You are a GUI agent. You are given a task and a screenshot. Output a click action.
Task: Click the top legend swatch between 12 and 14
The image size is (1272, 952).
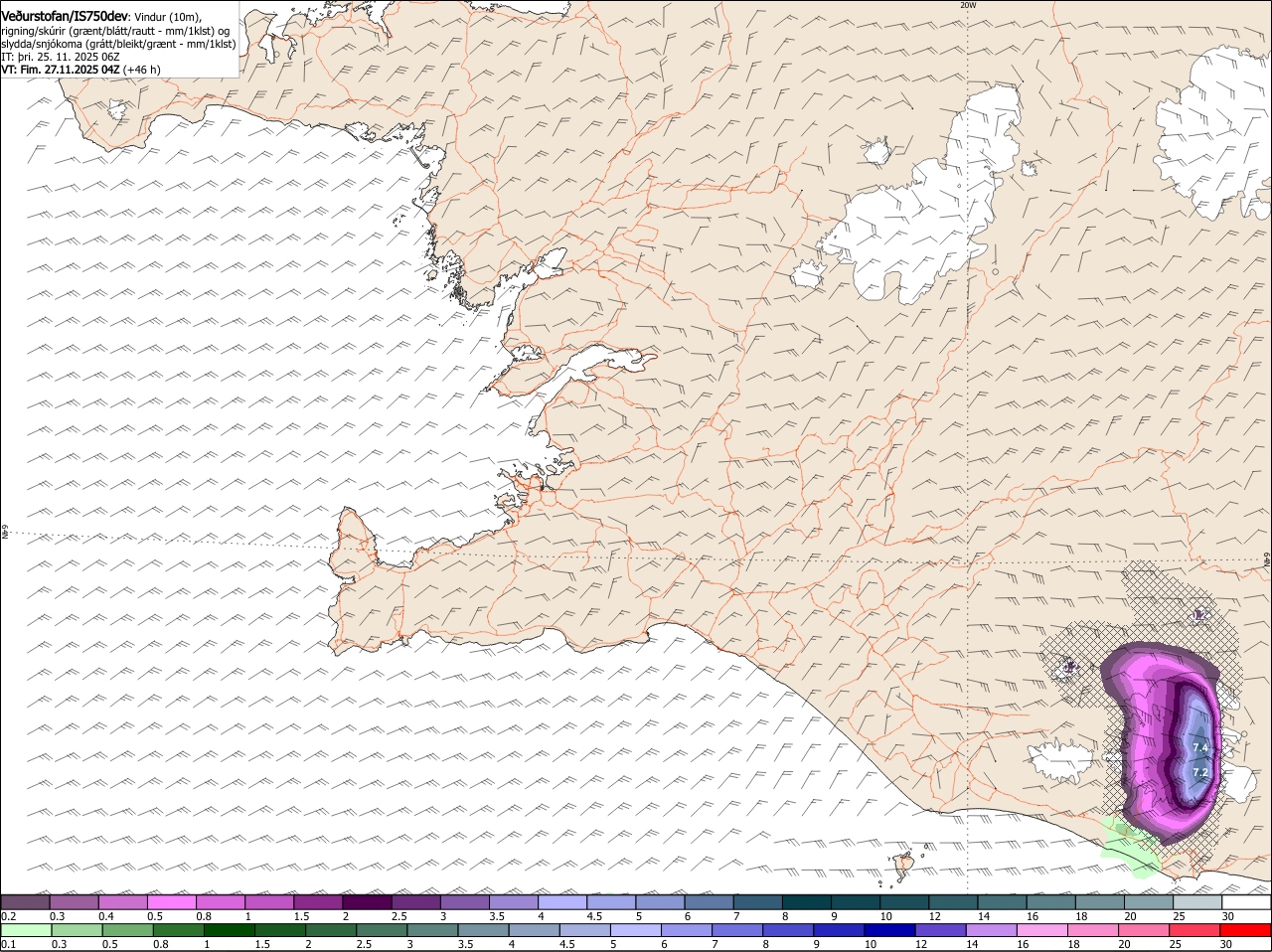point(953,901)
